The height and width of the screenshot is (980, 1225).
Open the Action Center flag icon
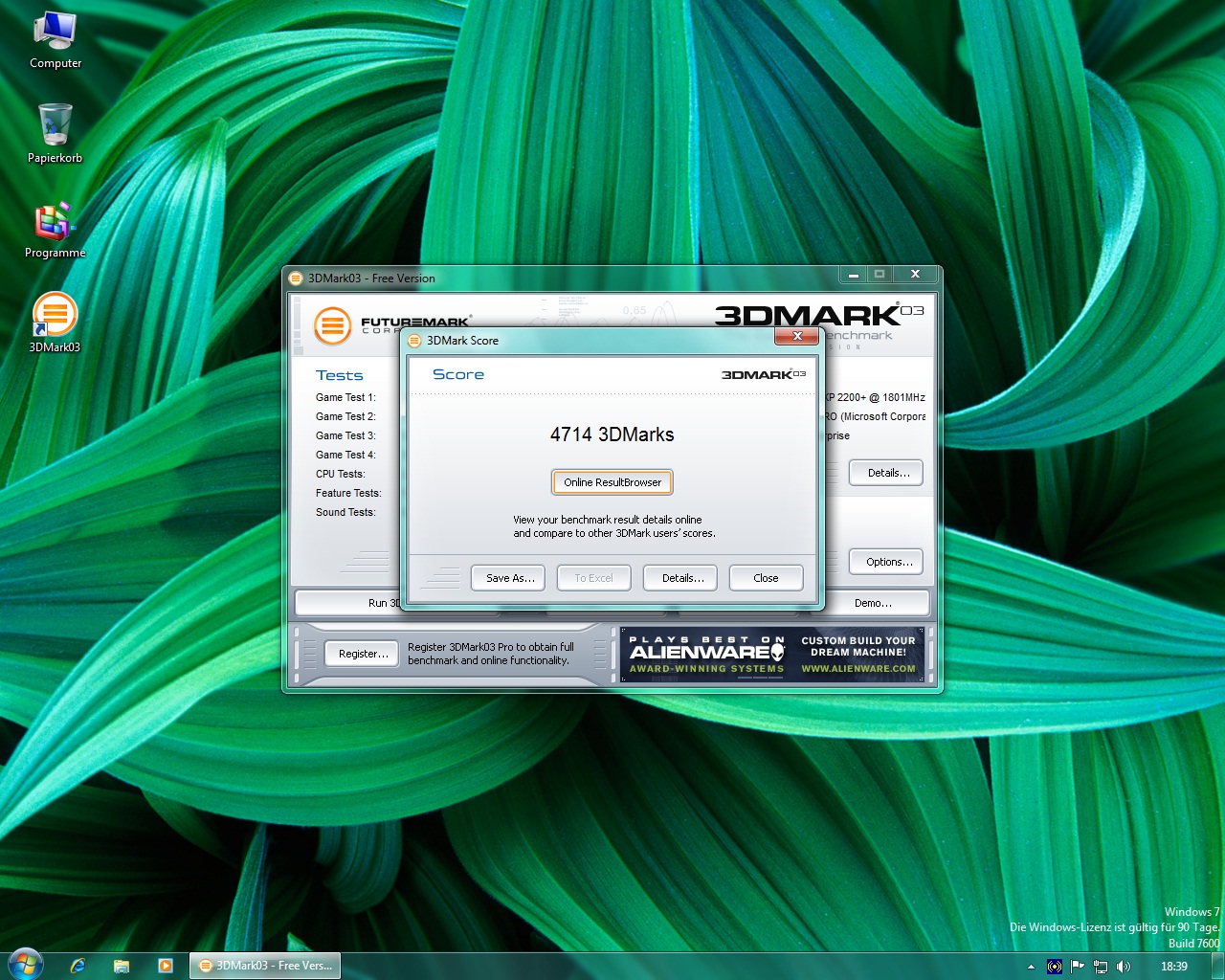click(x=1078, y=967)
